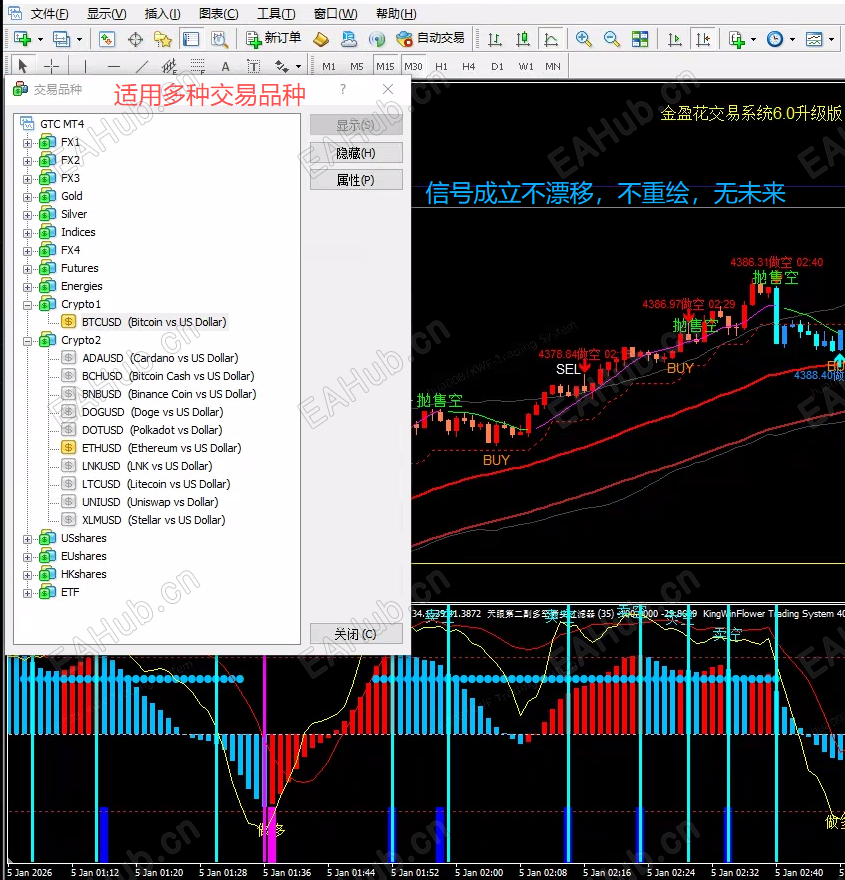The height and width of the screenshot is (880, 845).
Task: Launch MetaEditor from the yellow book icon
Action: pos(320,39)
